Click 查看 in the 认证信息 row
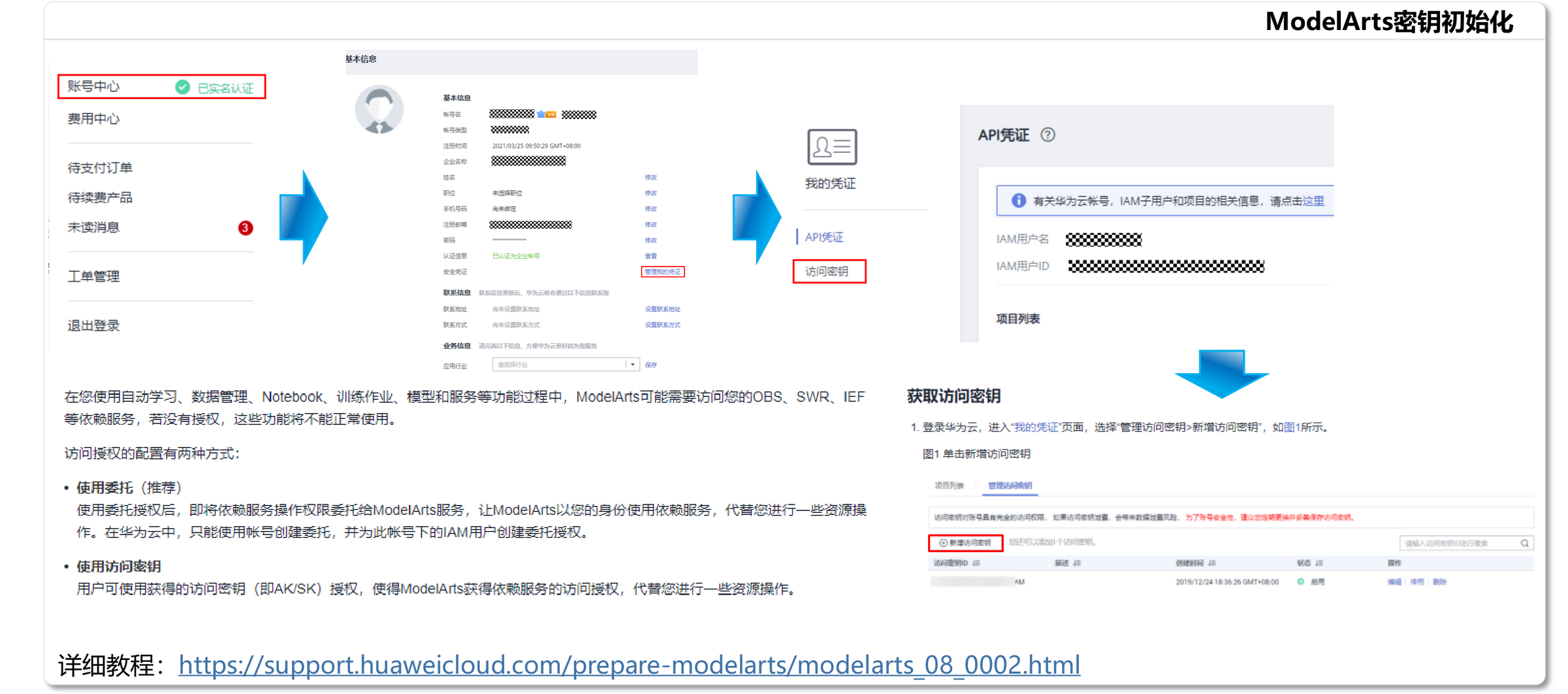Viewport: 1568px width, 694px height. (x=650, y=256)
